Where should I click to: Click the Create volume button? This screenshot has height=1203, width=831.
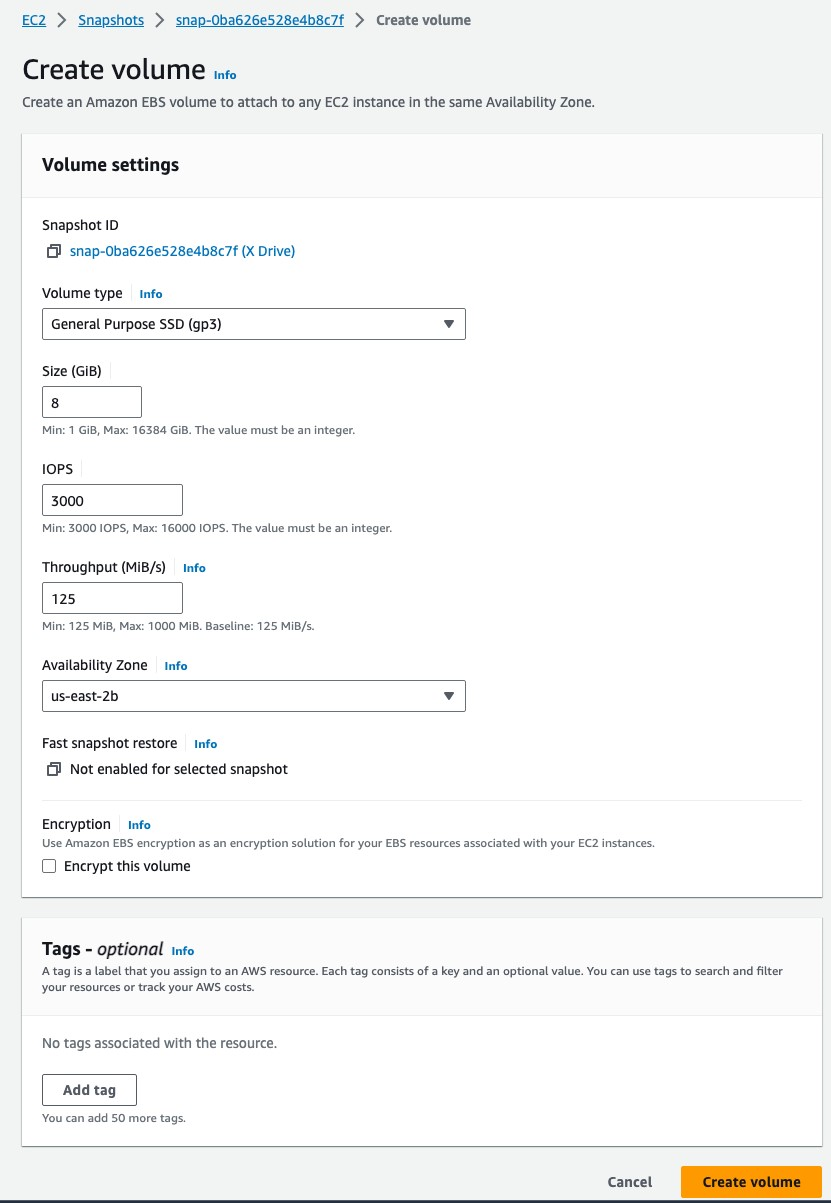point(751,1182)
